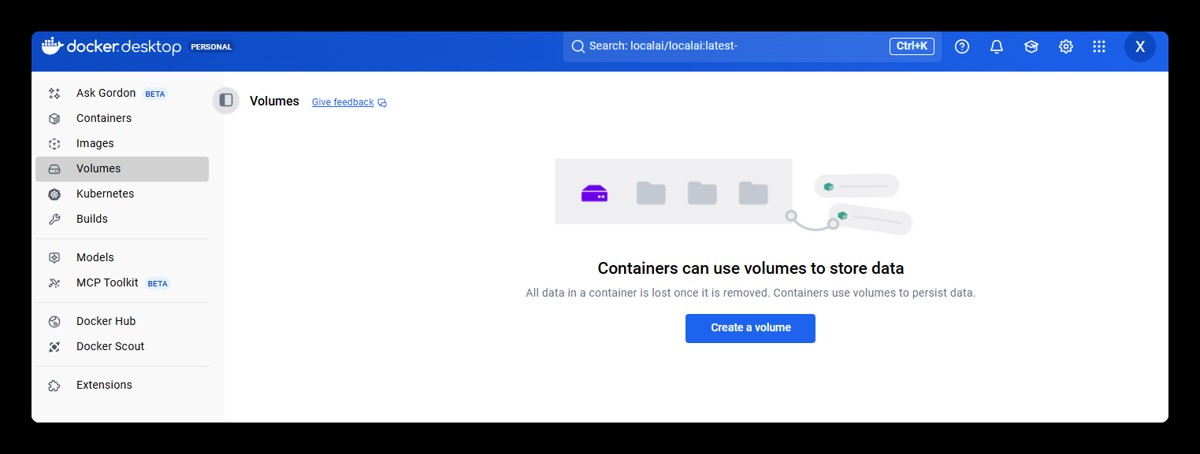
Task: Click the Create a volume button
Action: 750,328
